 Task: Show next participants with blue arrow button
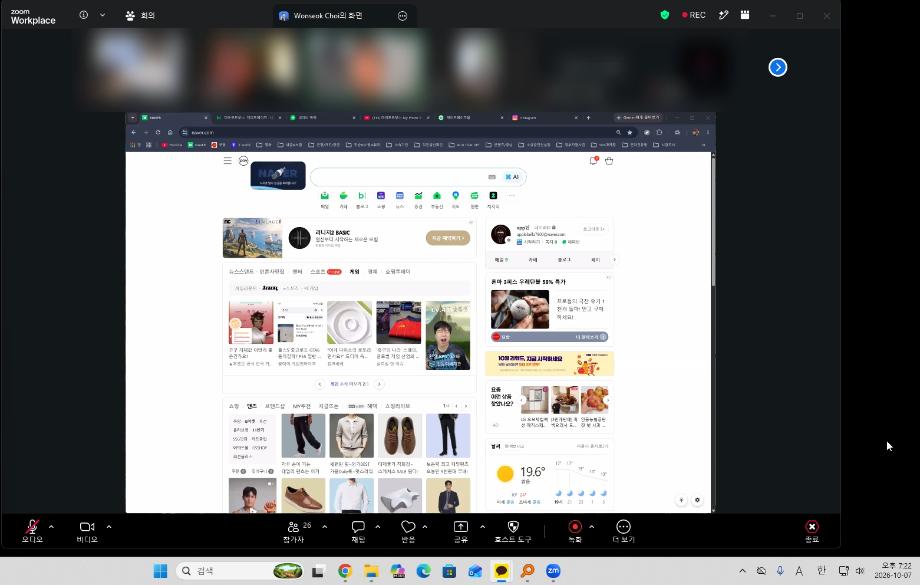coord(777,67)
